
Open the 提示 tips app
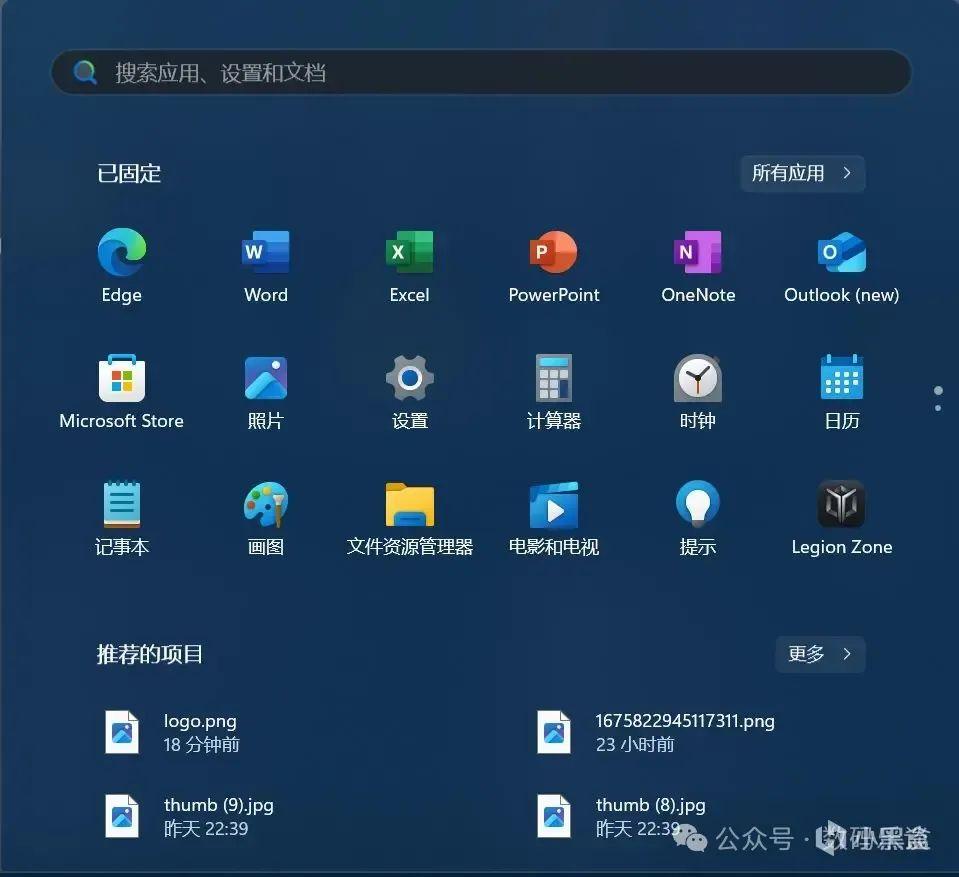tap(698, 504)
